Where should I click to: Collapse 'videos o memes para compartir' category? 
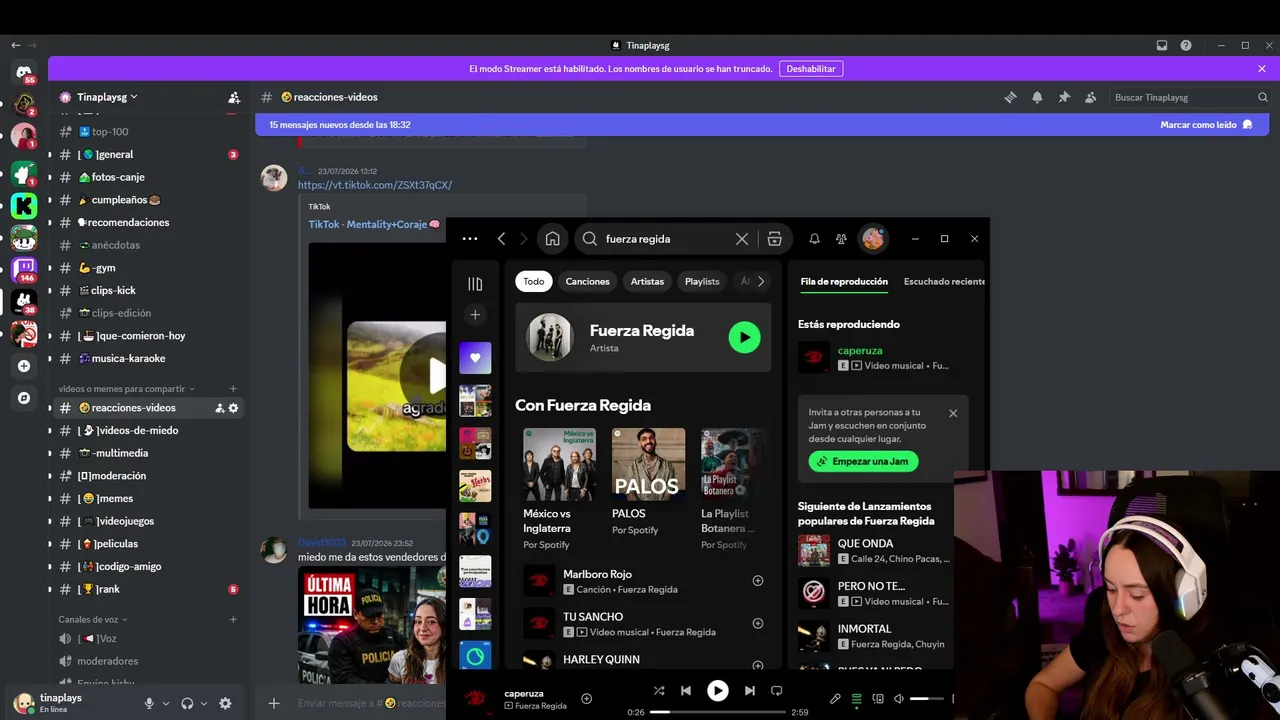click(127, 389)
